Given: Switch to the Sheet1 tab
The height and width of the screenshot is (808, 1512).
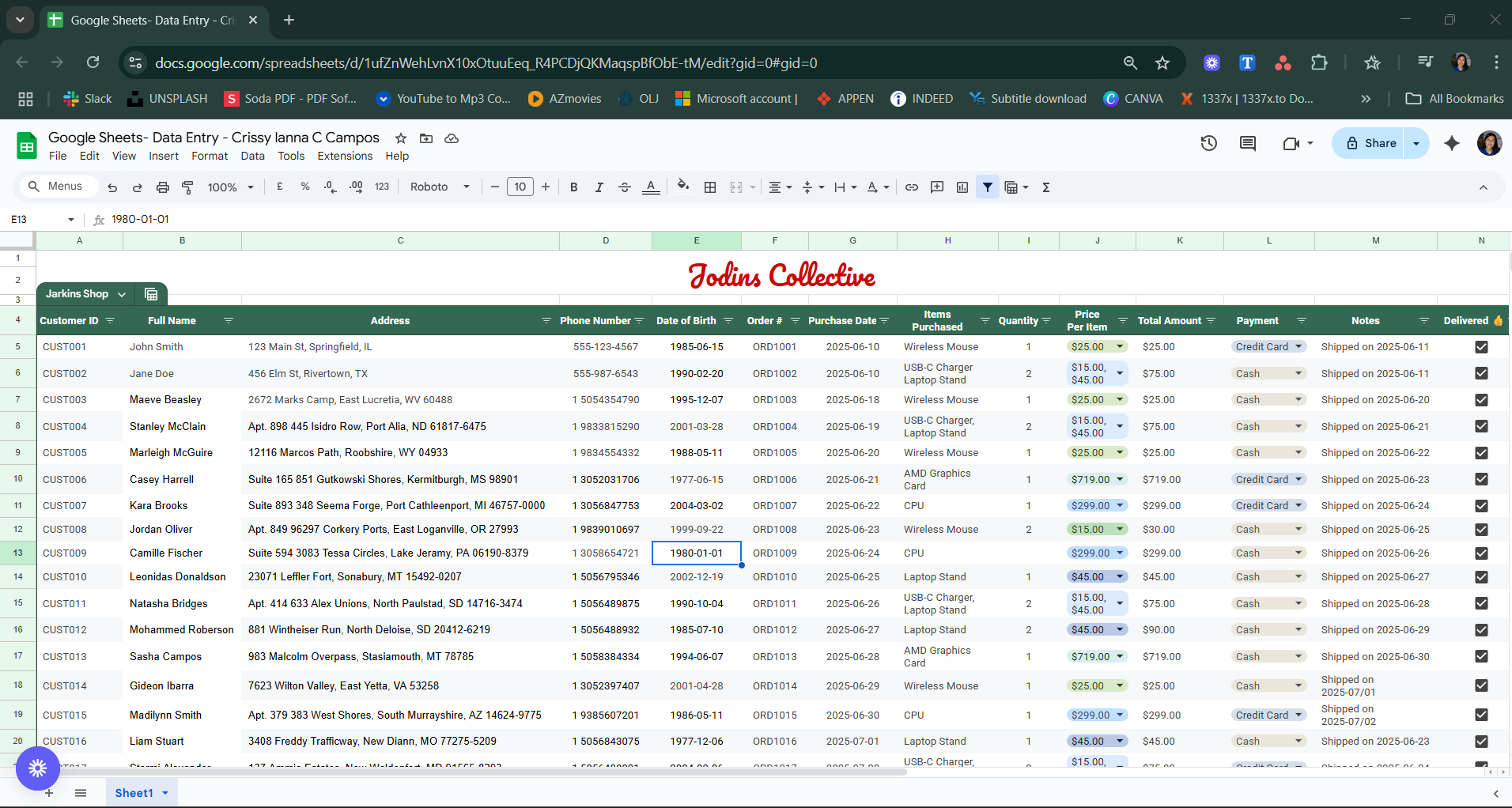Looking at the screenshot, I should click(134, 793).
